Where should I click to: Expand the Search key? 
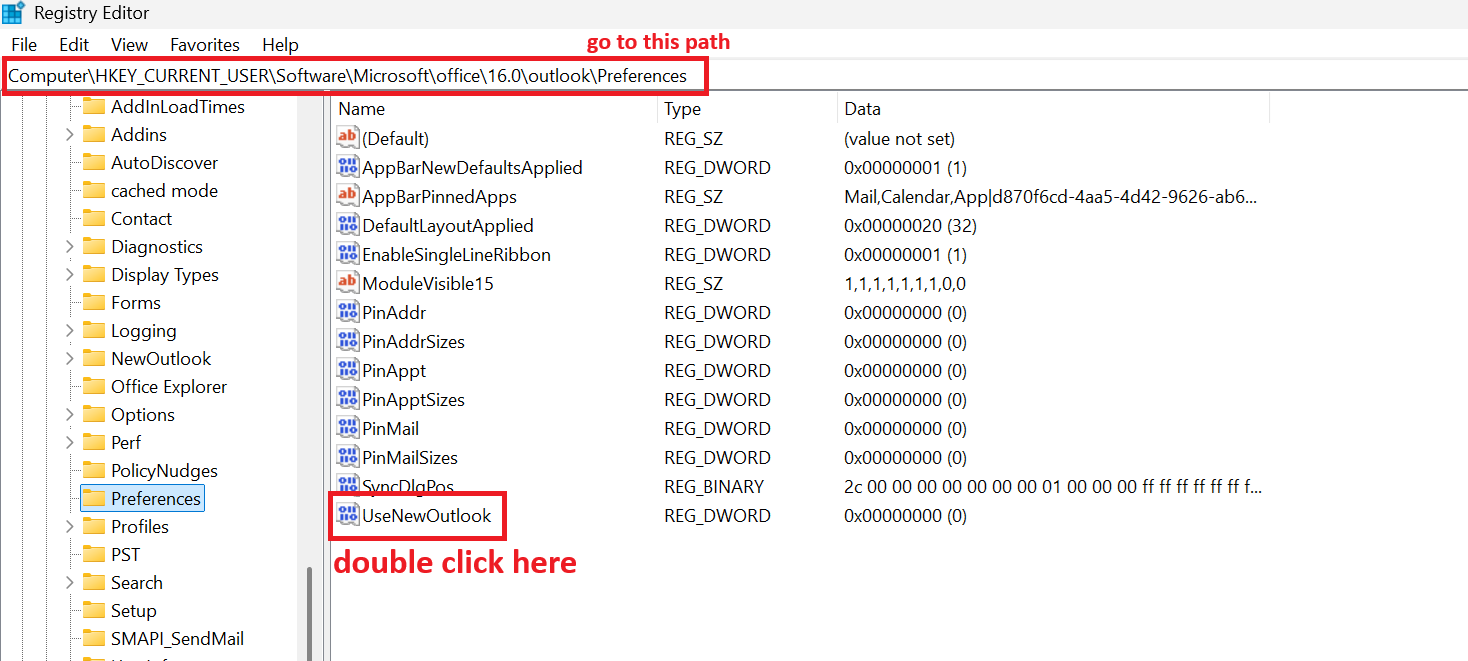pyautogui.click(x=69, y=582)
